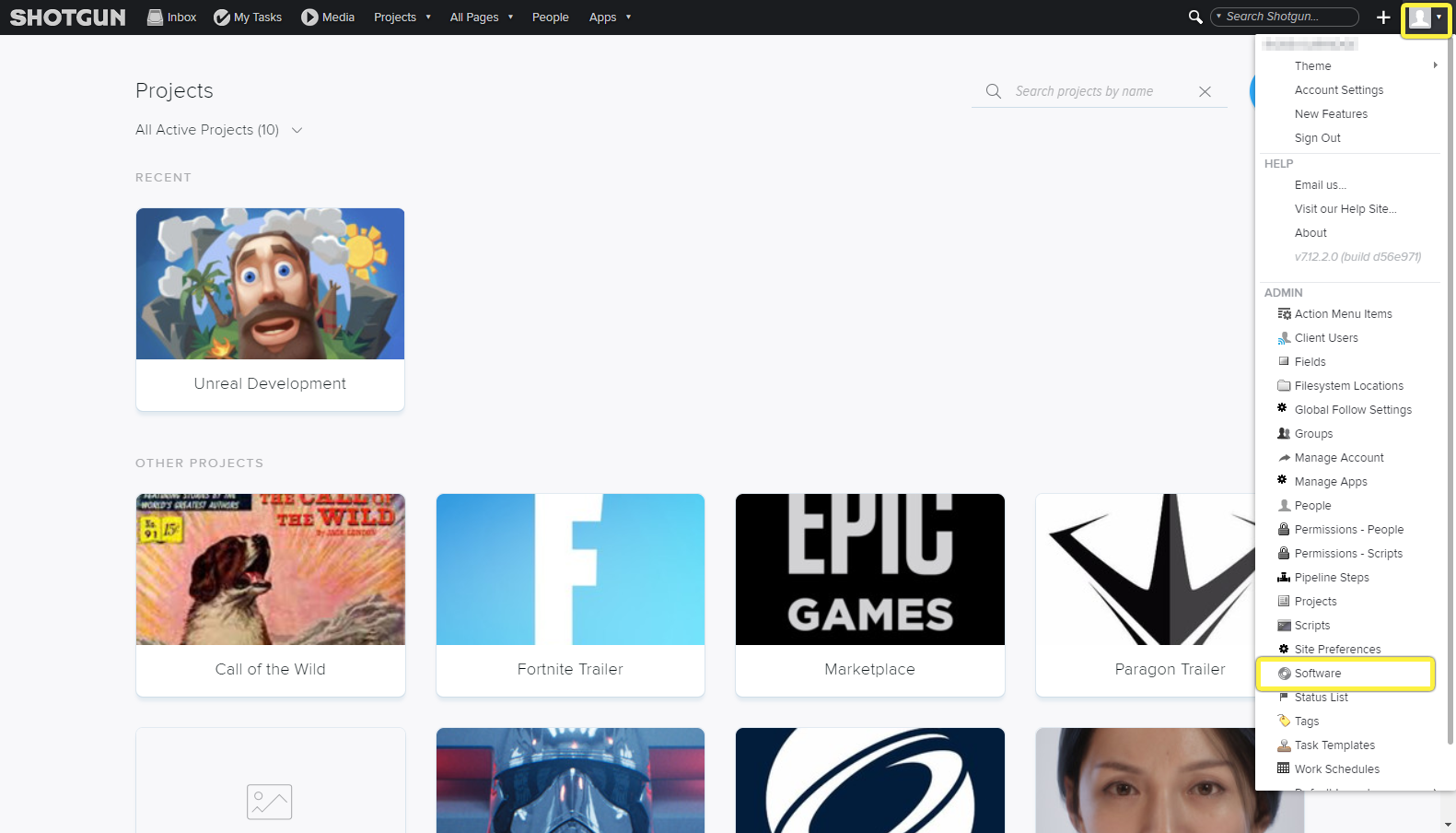Open the Inbox icon in top bar
Viewport: 1456px width, 833px height.
[155, 17]
